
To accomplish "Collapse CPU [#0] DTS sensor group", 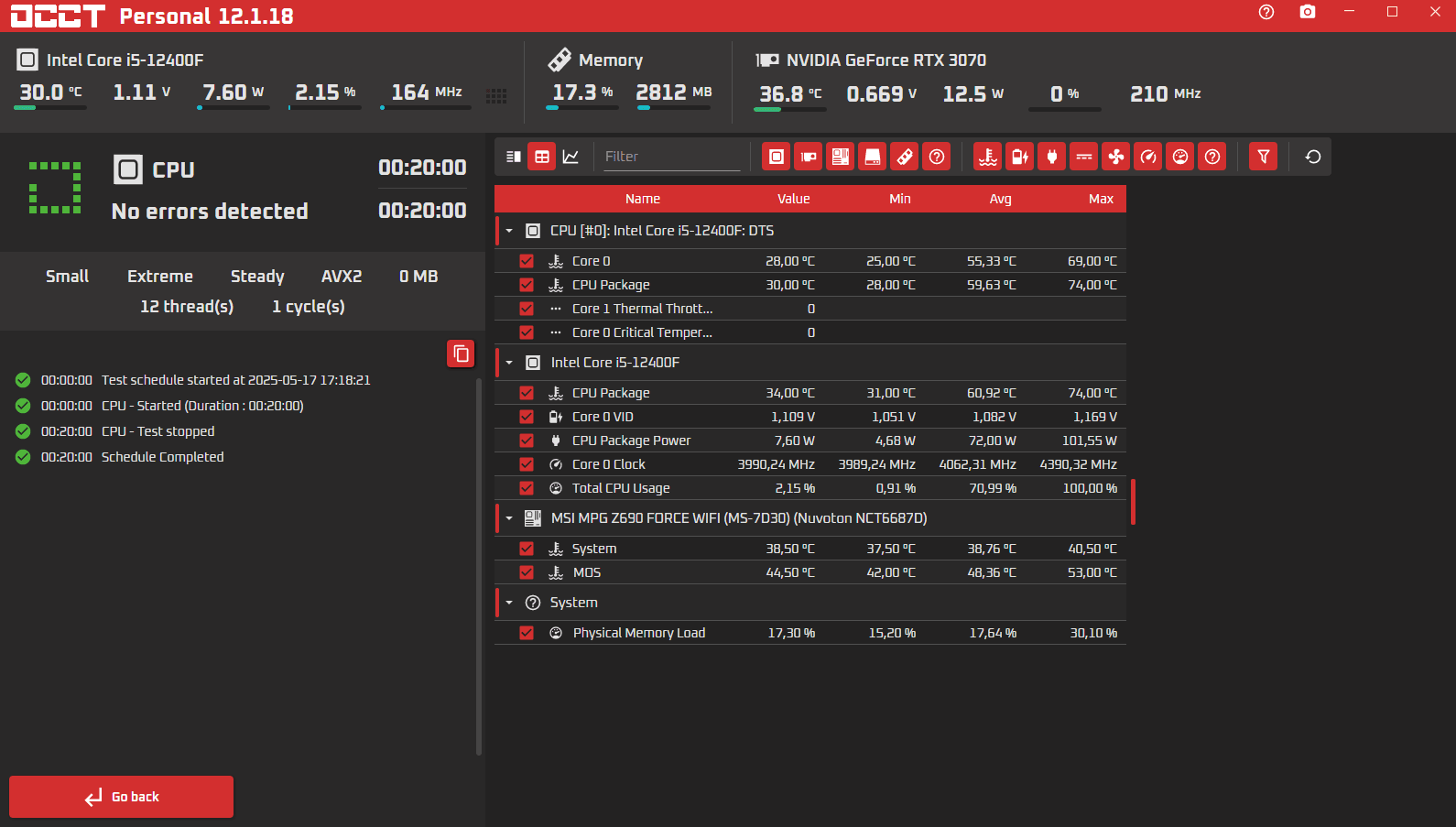I will tap(509, 231).
